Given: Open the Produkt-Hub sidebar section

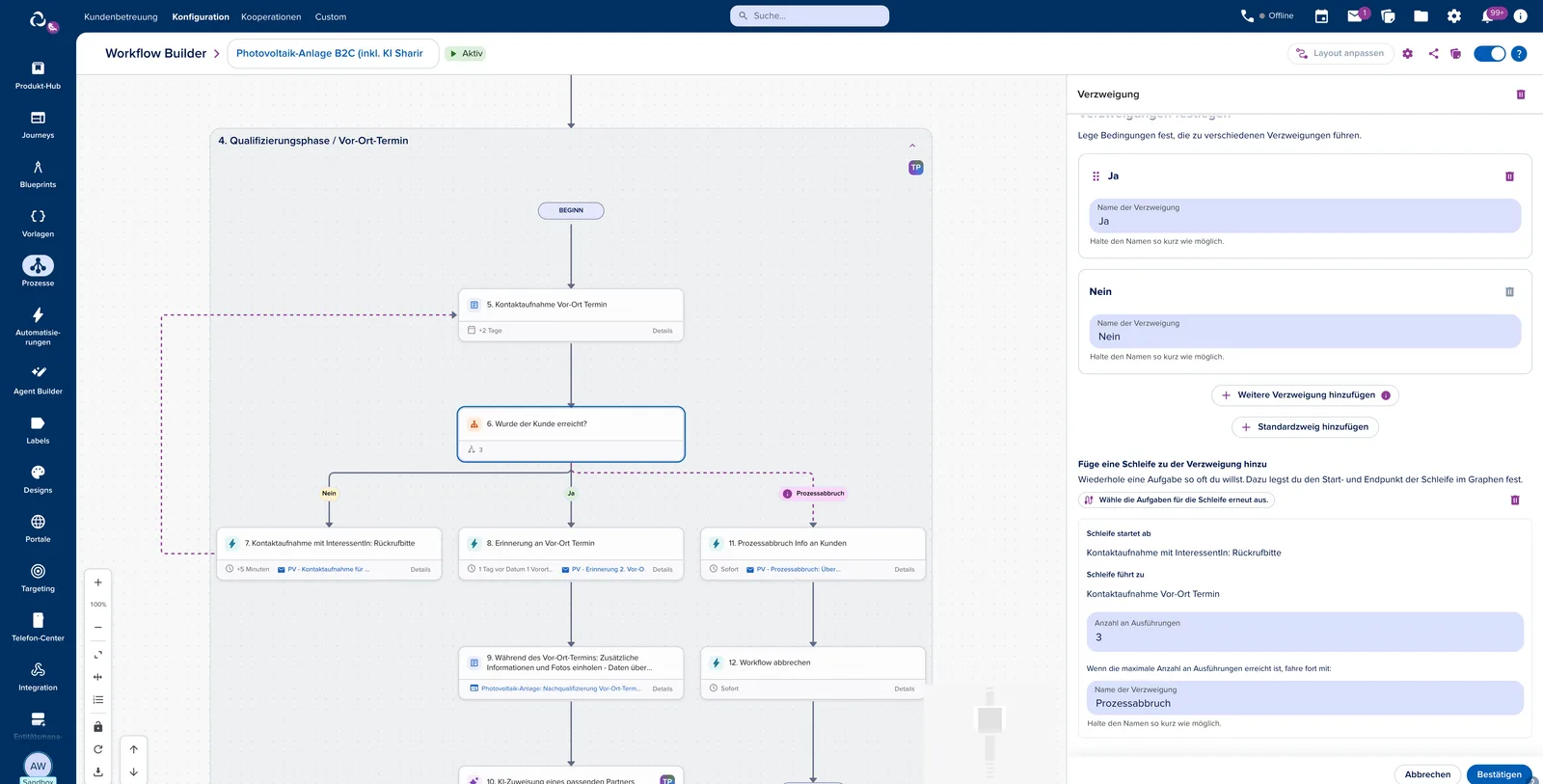Looking at the screenshot, I should (38, 75).
